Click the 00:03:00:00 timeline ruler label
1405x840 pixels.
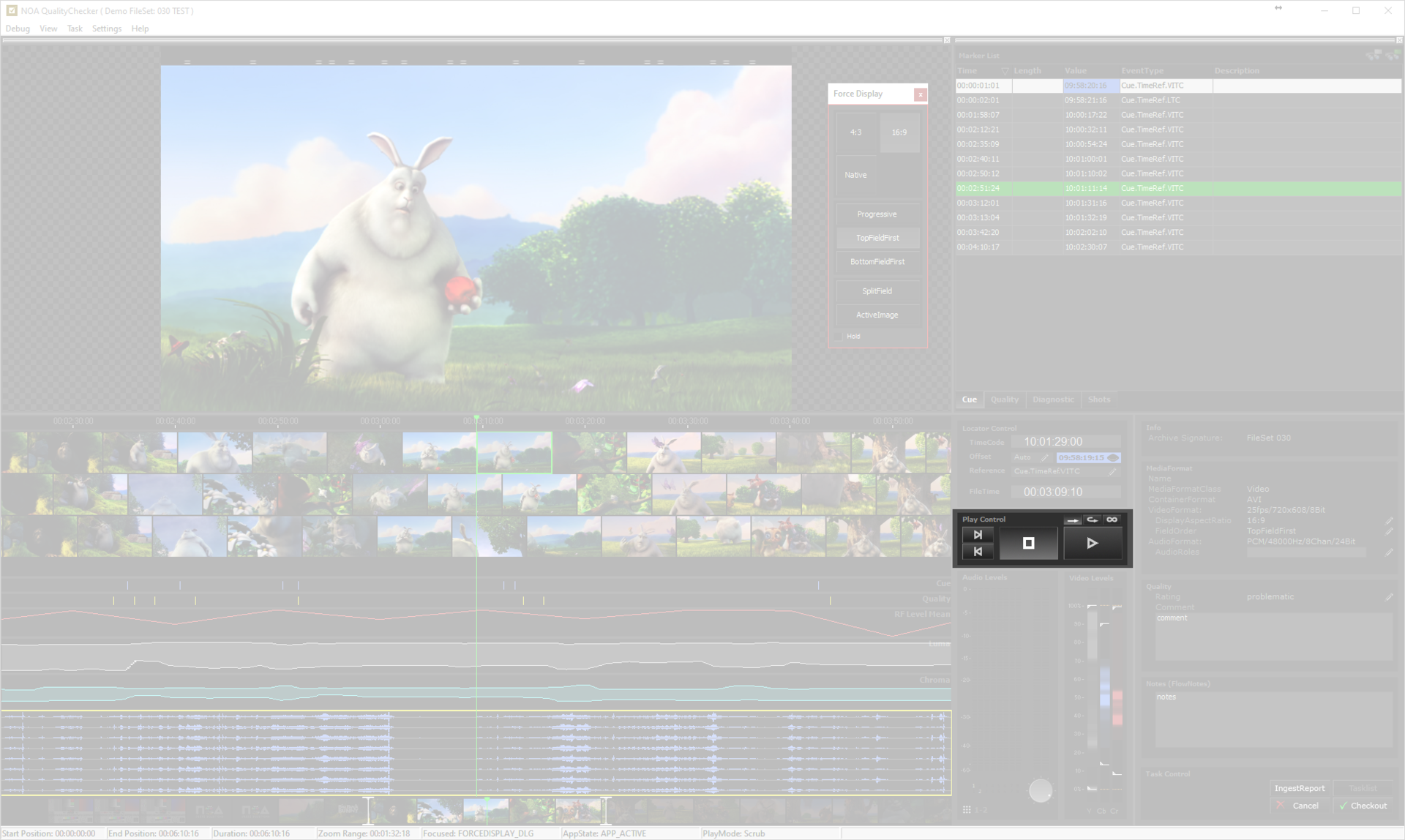[380, 421]
